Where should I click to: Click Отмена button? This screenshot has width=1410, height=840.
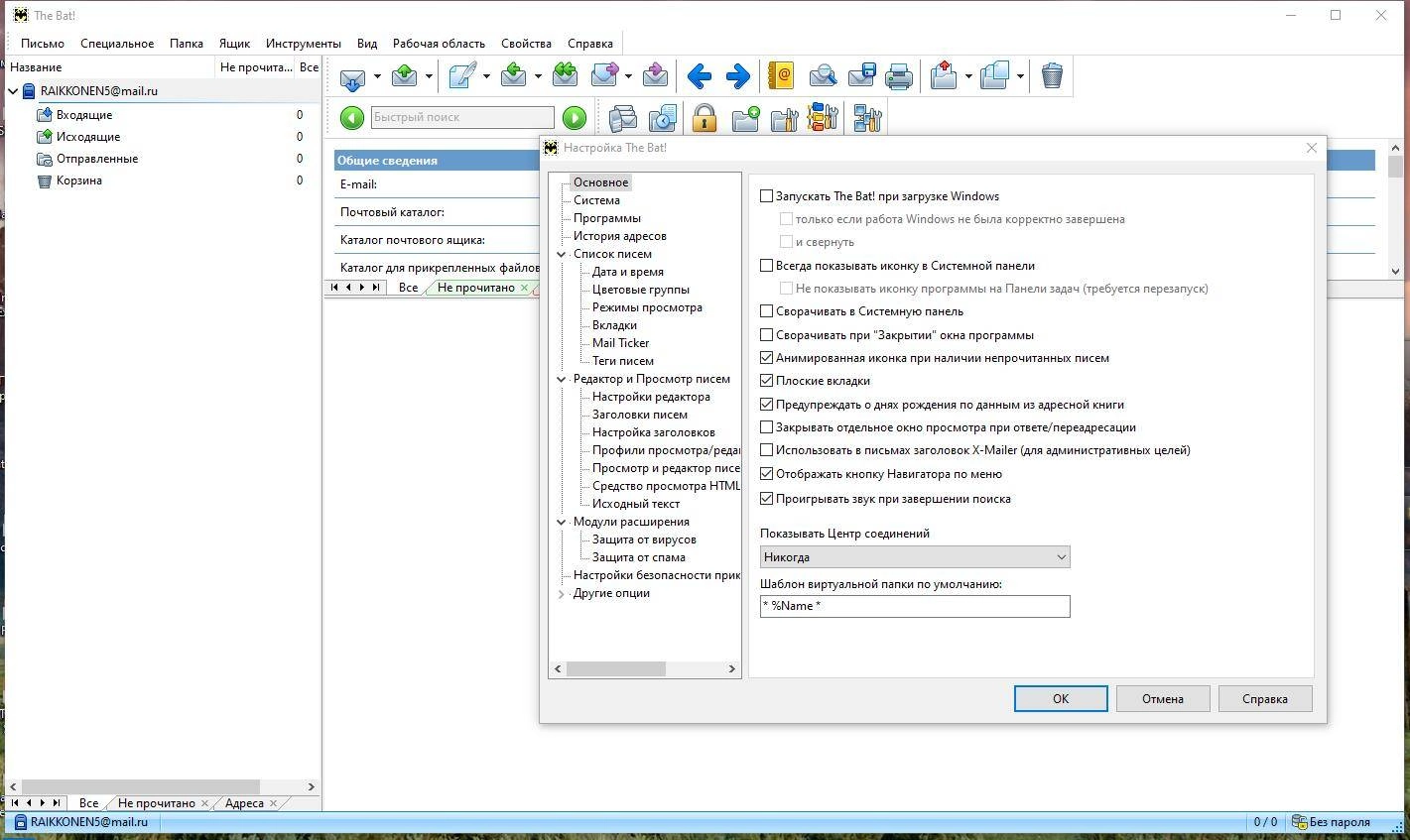click(x=1163, y=699)
